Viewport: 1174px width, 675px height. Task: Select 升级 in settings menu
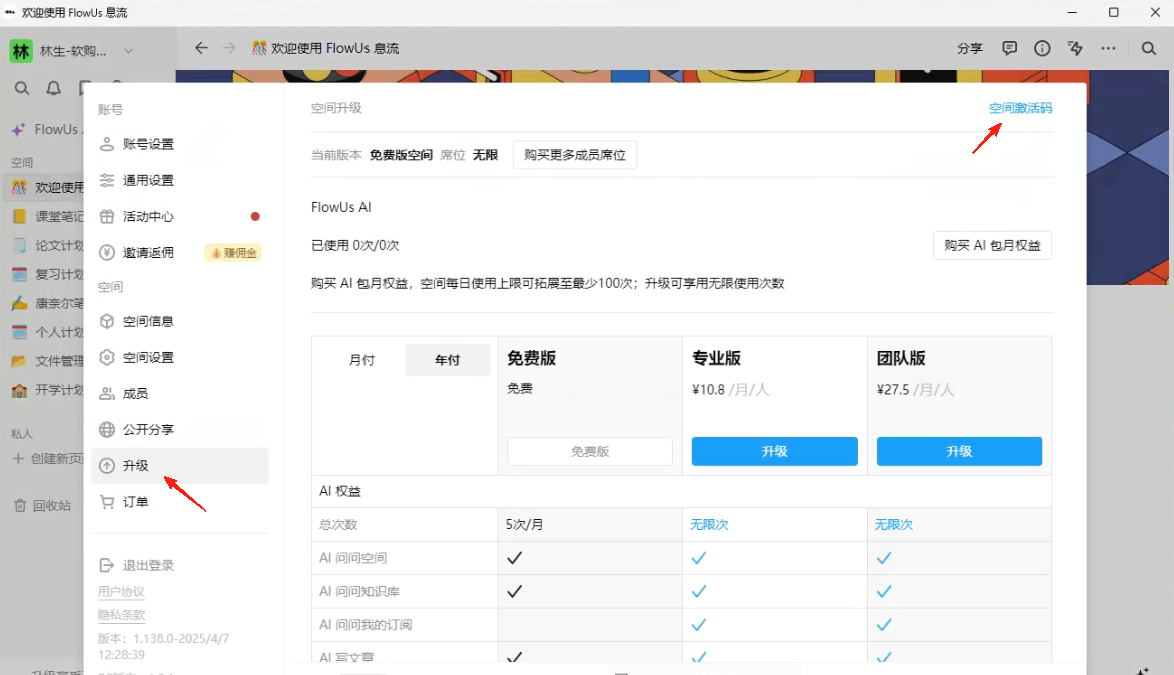click(x=180, y=465)
